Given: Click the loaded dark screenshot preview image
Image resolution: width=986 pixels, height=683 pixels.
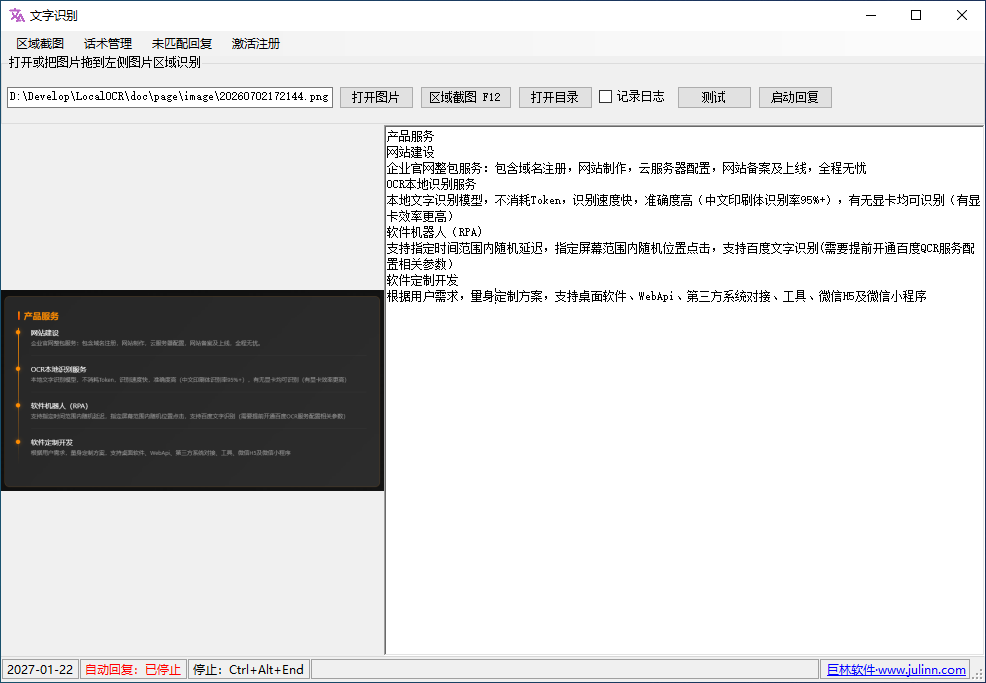Looking at the screenshot, I should tap(192, 390).
